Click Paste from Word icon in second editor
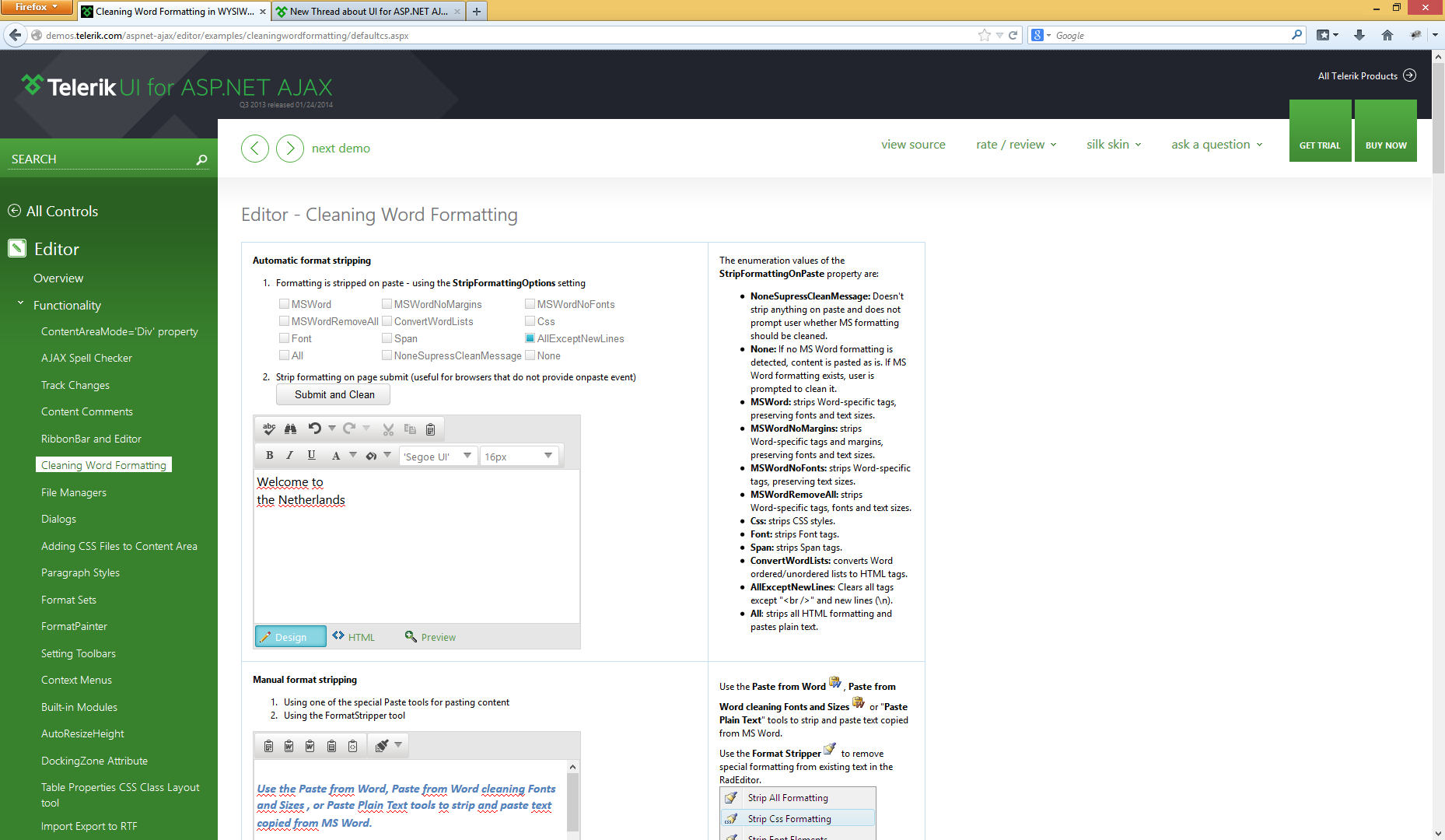Viewport: 1445px width, 840px height. (x=289, y=746)
